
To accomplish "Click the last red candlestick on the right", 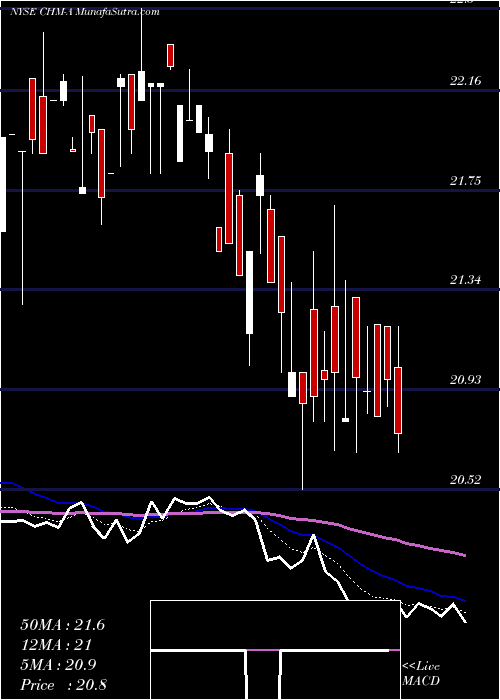I will [x=398, y=400].
